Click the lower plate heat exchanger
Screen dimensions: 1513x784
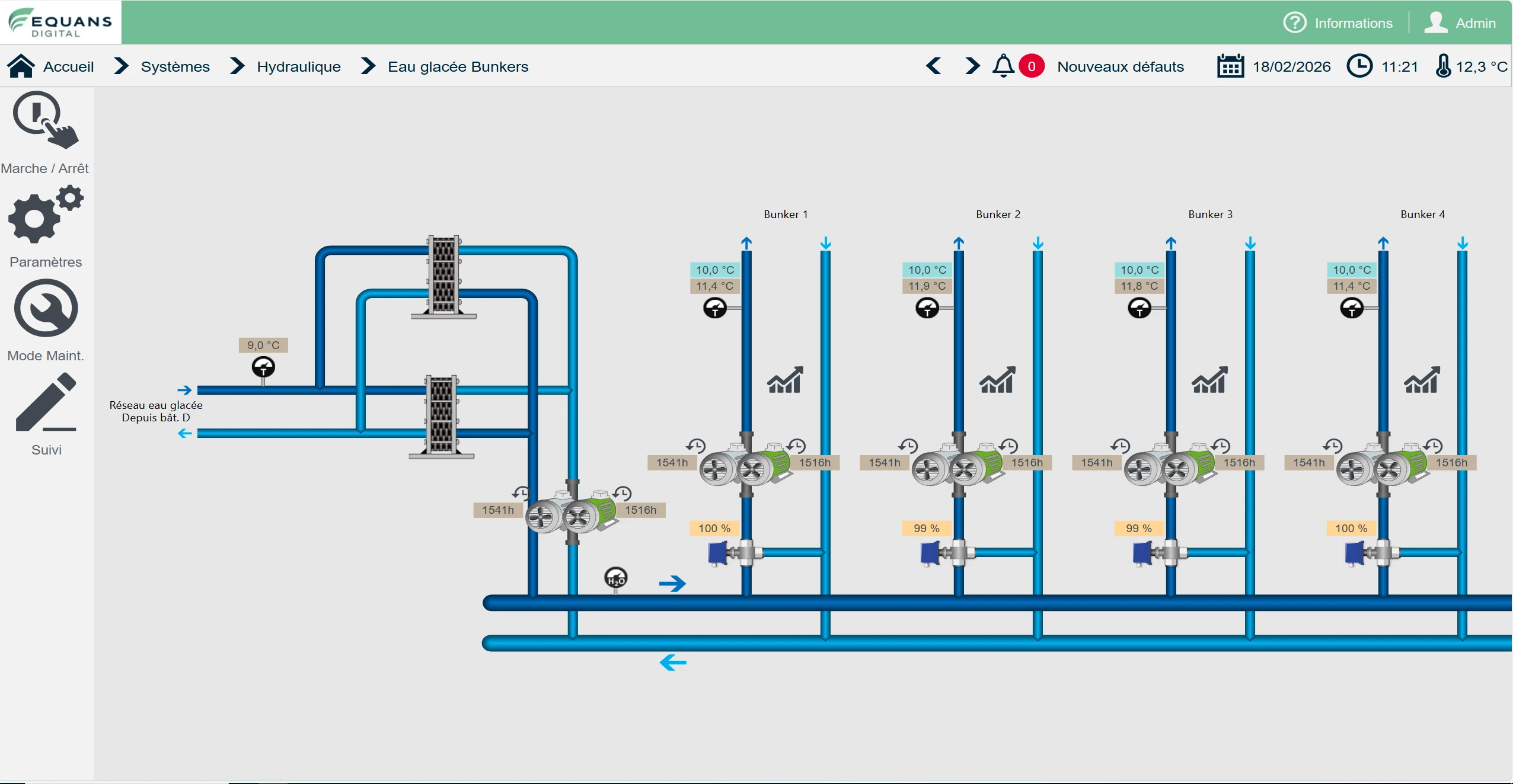(x=442, y=417)
